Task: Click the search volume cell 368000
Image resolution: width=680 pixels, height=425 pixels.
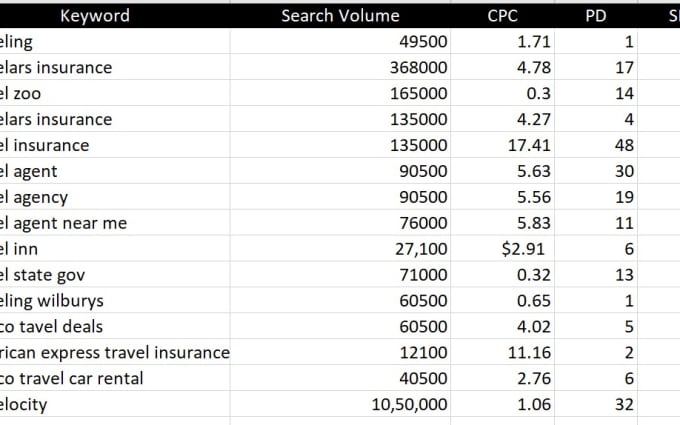Action: [340, 67]
